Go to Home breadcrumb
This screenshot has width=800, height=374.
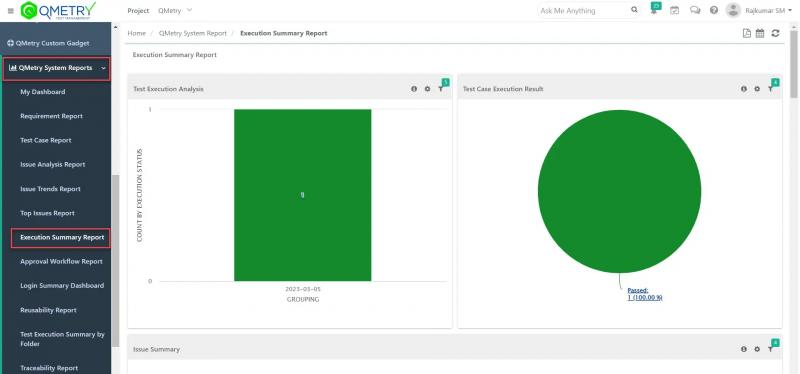tap(136, 33)
